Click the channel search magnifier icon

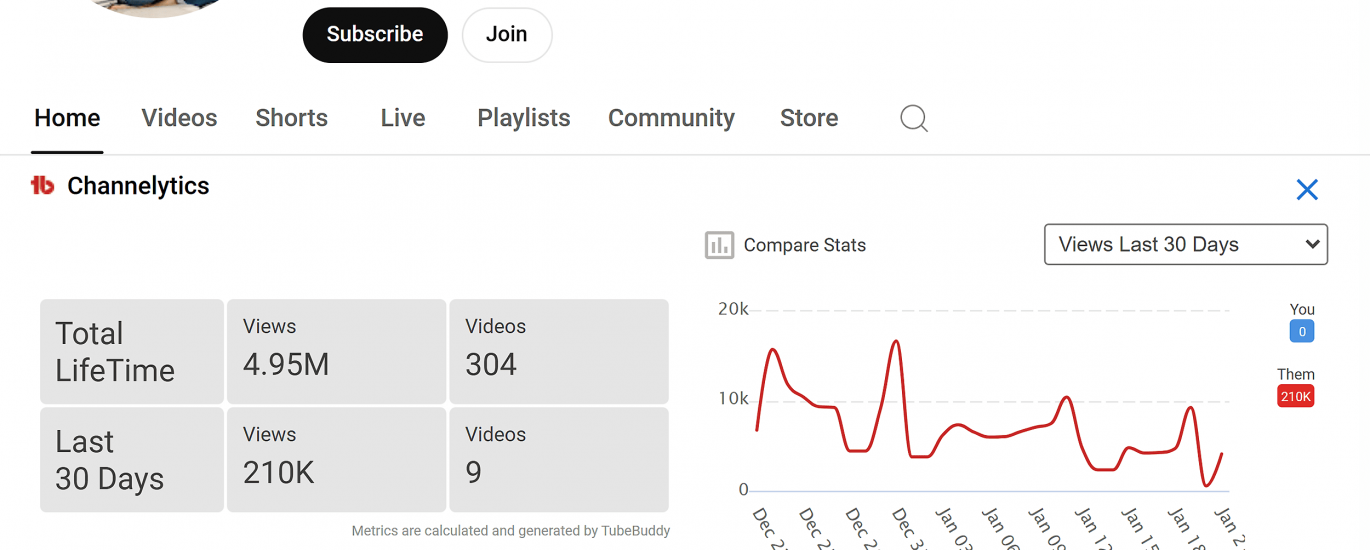[x=913, y=119]
